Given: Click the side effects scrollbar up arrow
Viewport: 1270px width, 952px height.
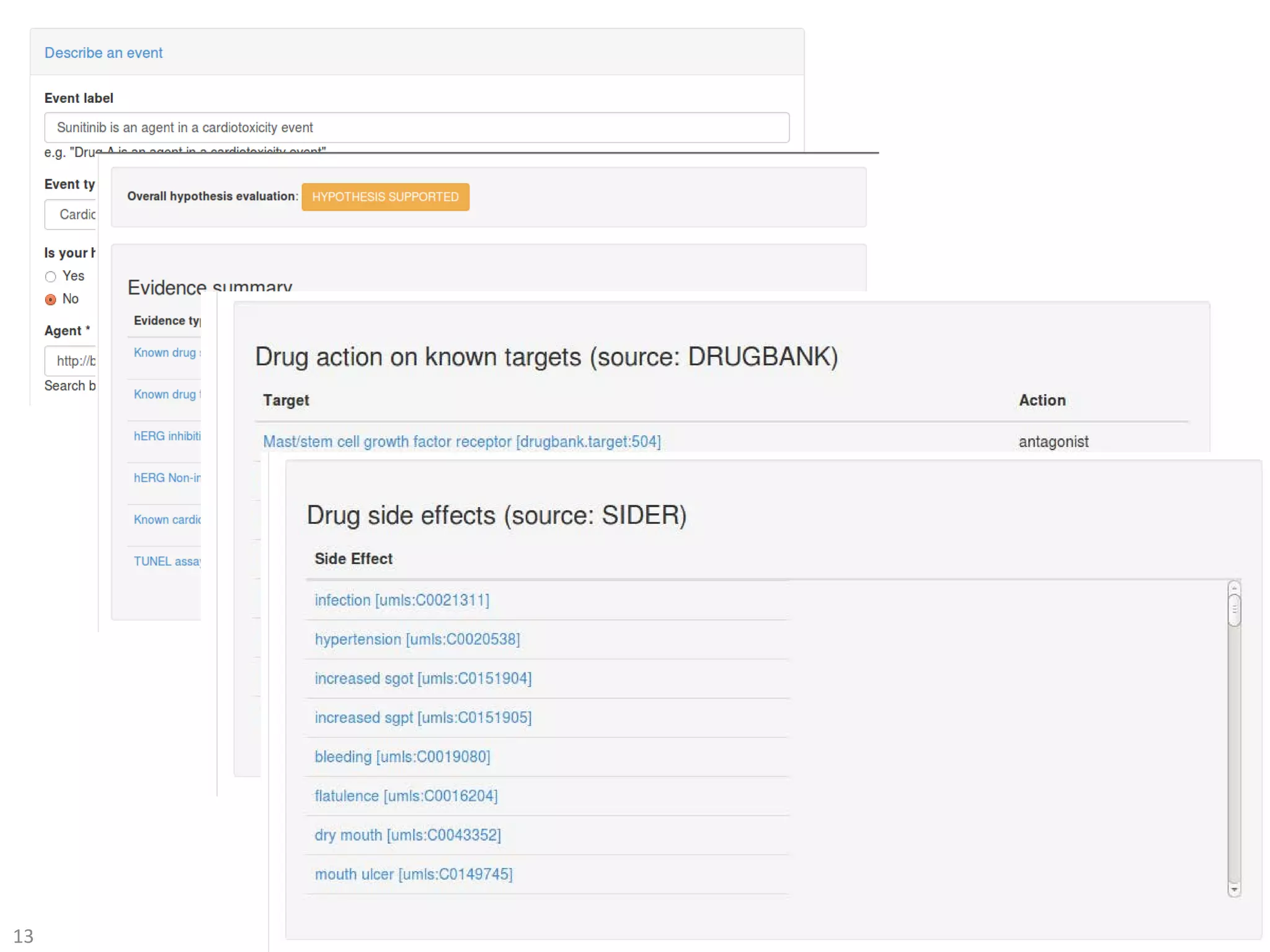Looking at the screenshot, I should pos(1234,587).
